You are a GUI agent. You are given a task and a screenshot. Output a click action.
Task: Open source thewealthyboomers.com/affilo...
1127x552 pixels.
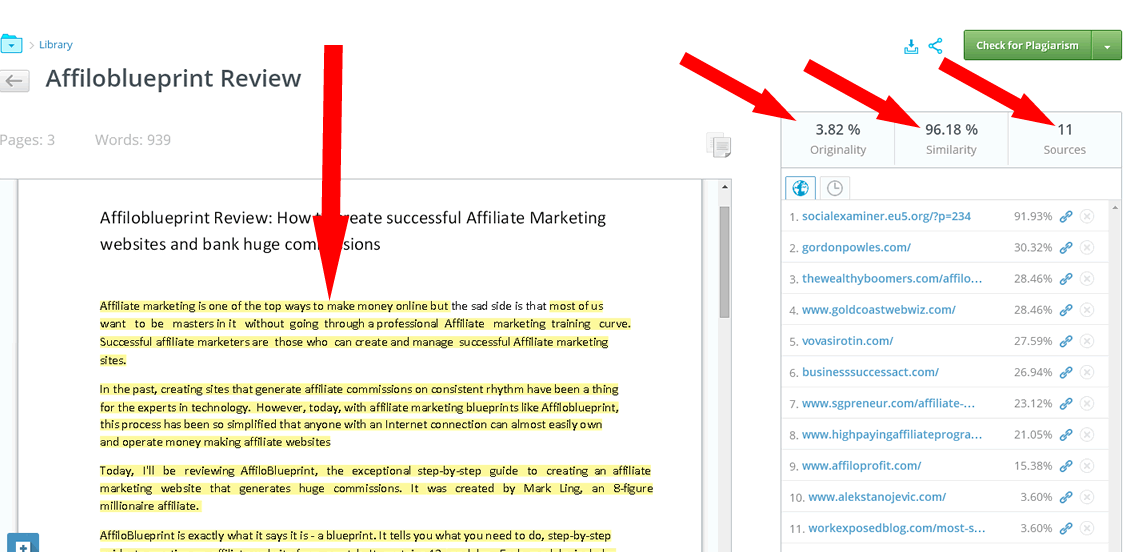(x=892, y=279)
